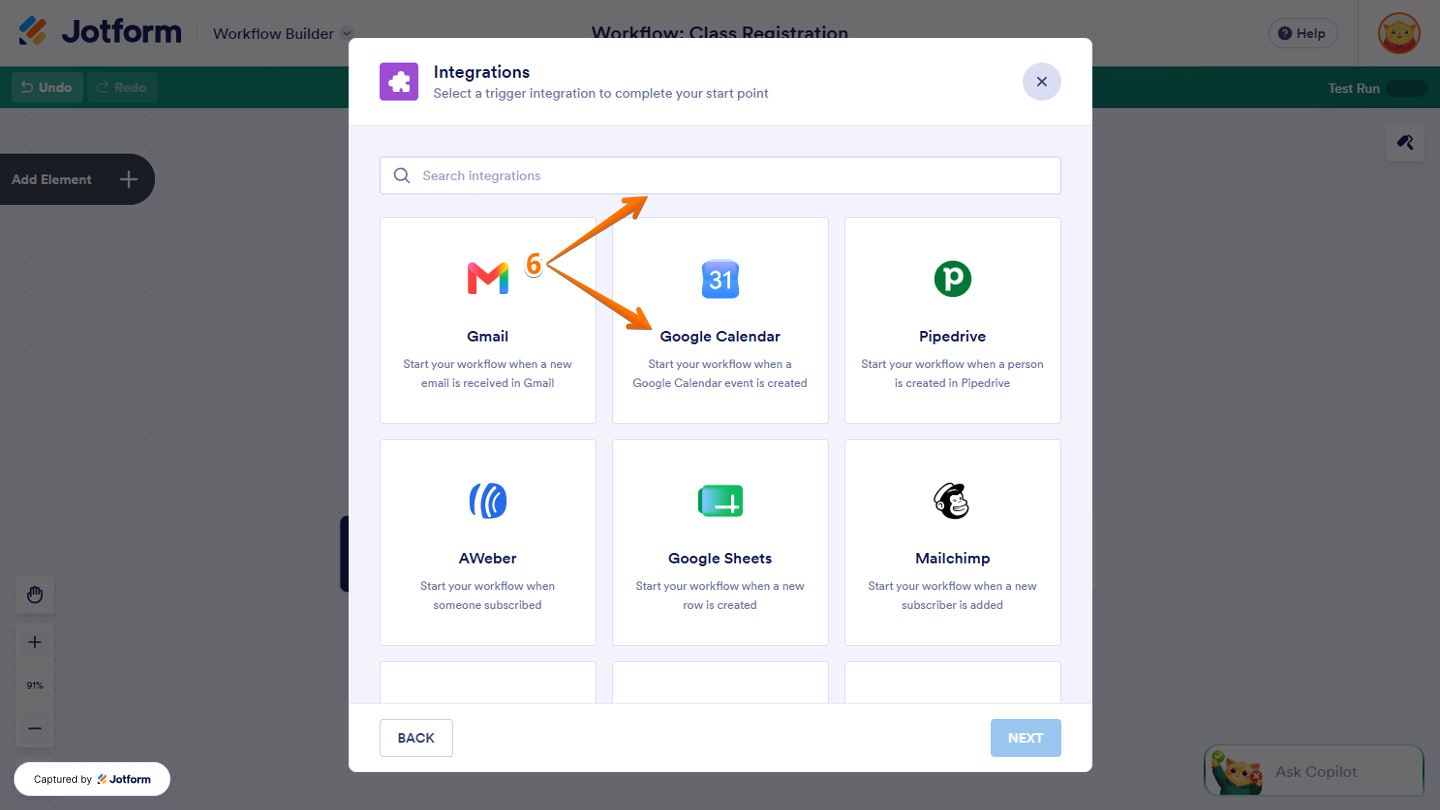Open Ask Copilot chat
1440x810 pixels.
pos(1314,771)
